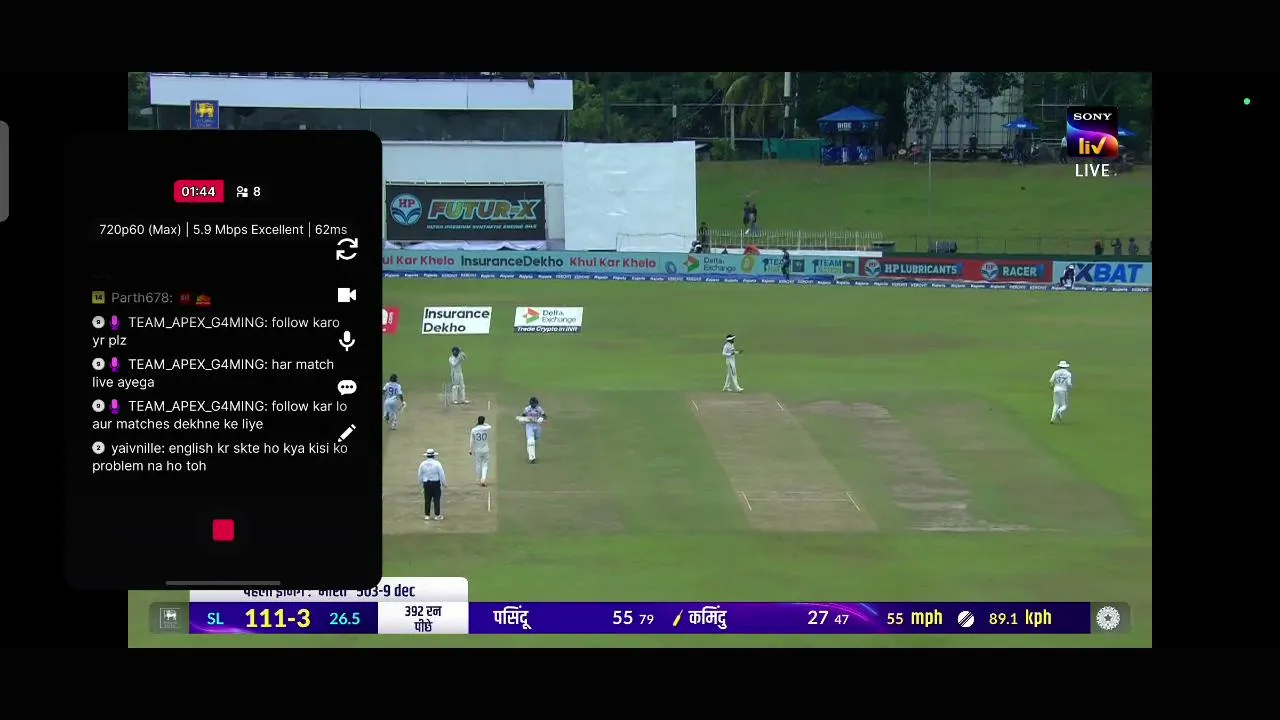This screenshot has height=720, width=1280.
Task: Tap the 'har match live ayega' chat message
Action: click(x=213, y=373)
